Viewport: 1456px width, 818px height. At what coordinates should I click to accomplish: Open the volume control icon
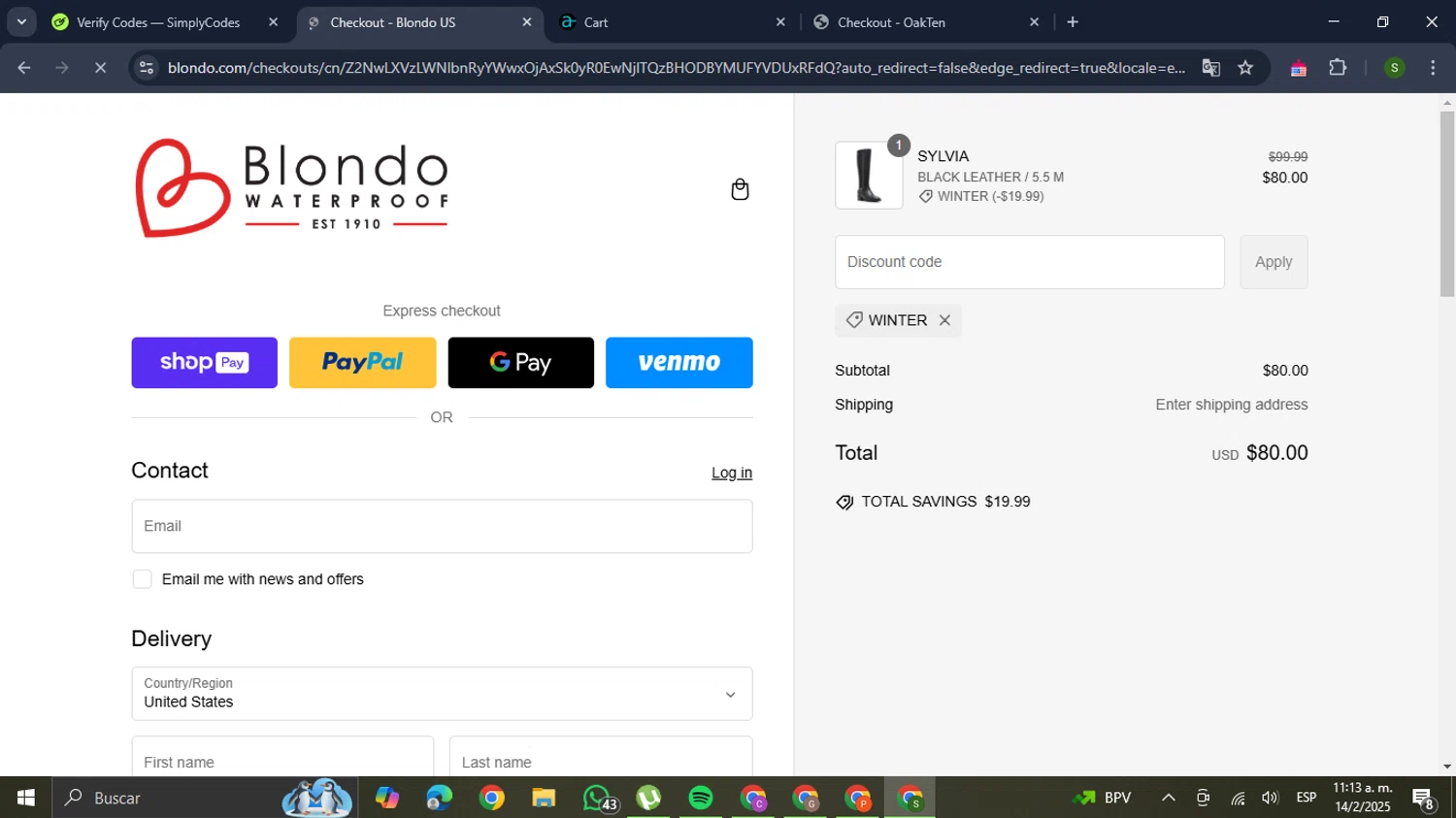(x=1270, y=798)
